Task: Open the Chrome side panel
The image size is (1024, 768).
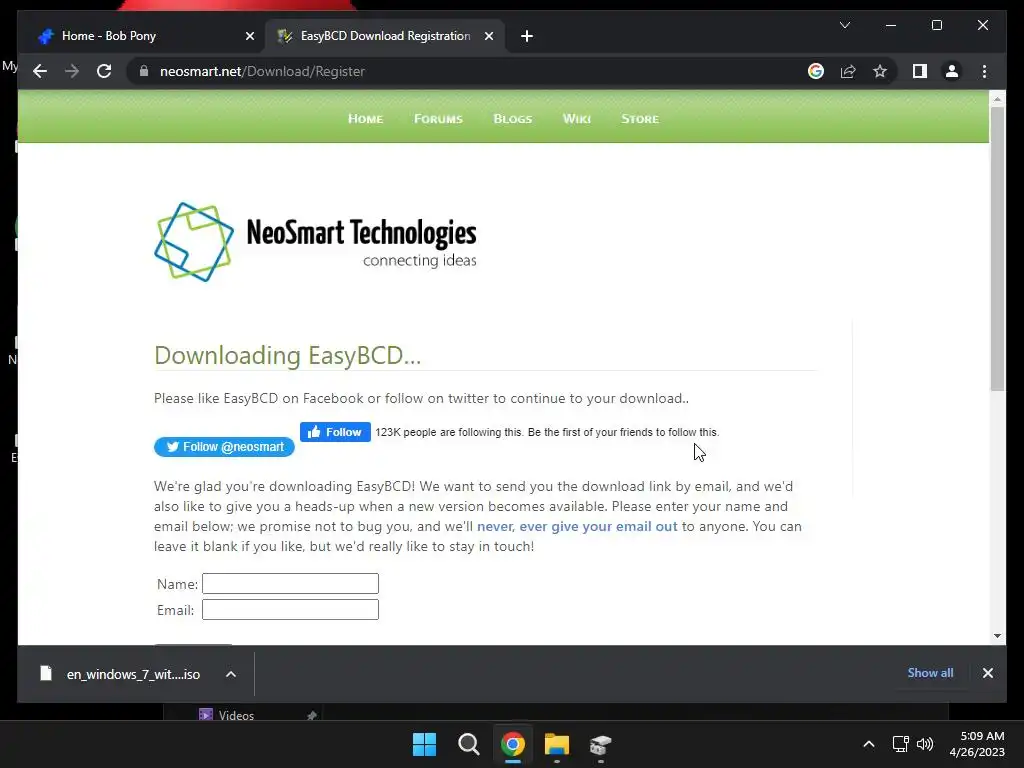Action: [920, 71]
